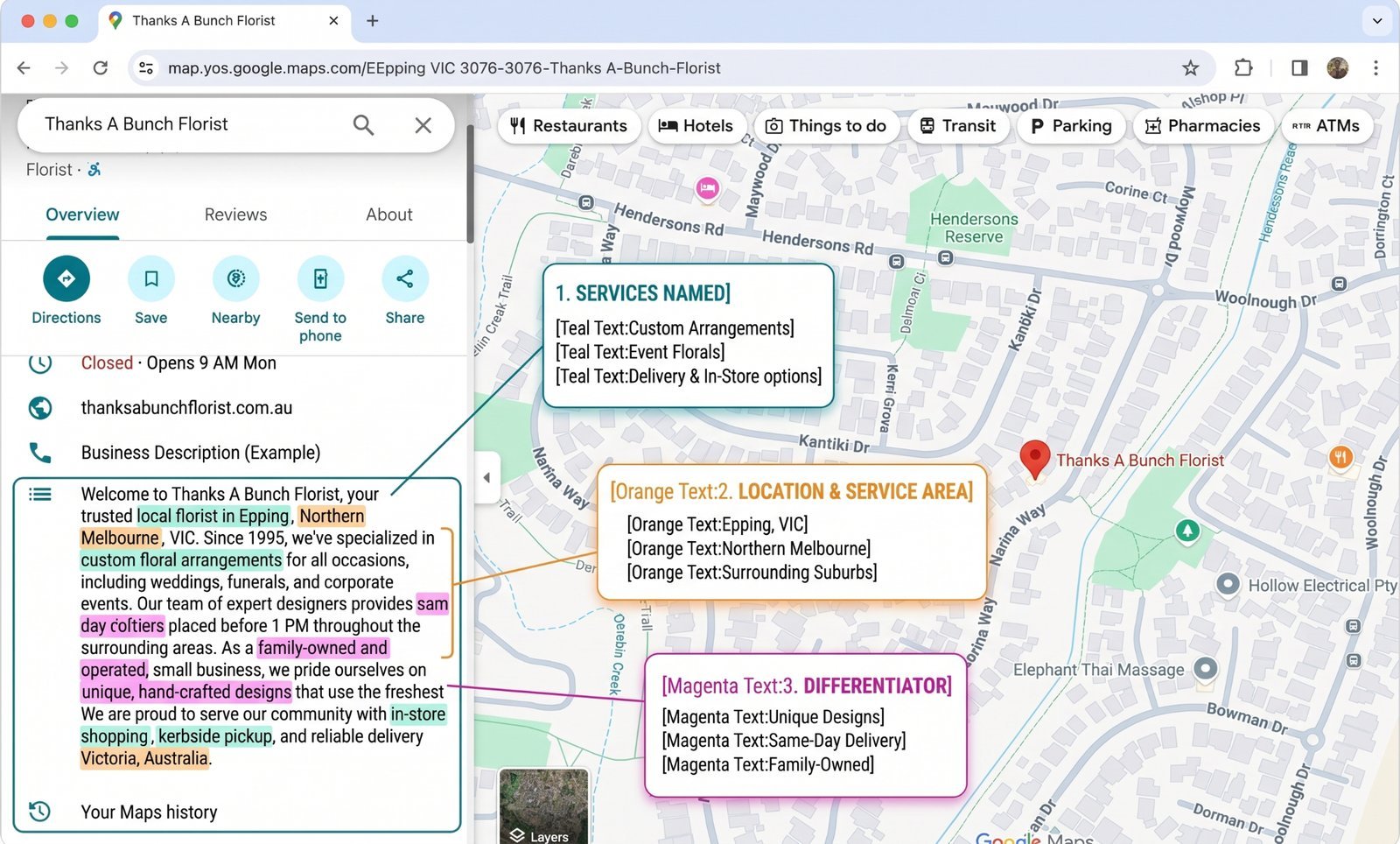
Task: Collapse the side panel with the arrow
Action: (487, 478)
